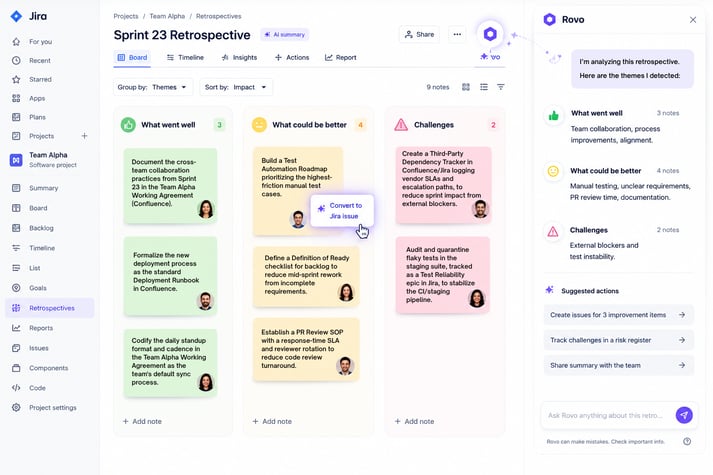Add note to Challenges column
The image size is (713, 475).
click(x=415, y=421)
